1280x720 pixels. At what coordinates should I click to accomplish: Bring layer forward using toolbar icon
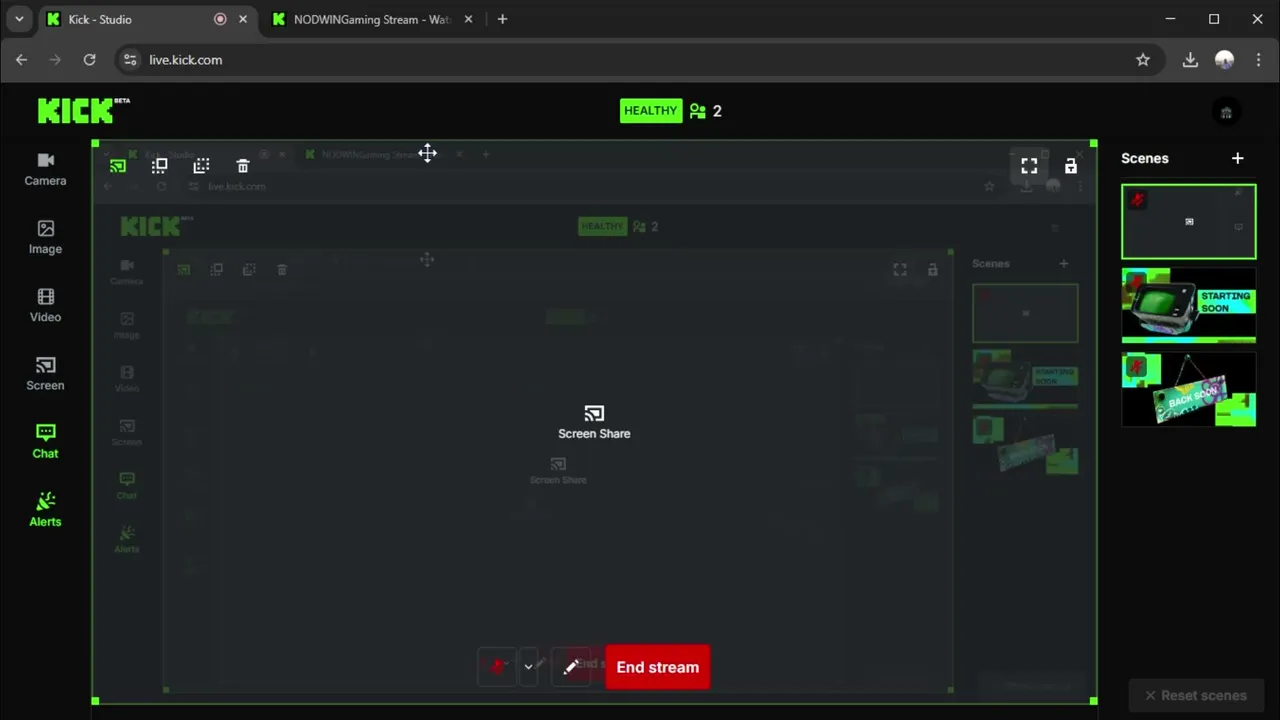point(159,166)
